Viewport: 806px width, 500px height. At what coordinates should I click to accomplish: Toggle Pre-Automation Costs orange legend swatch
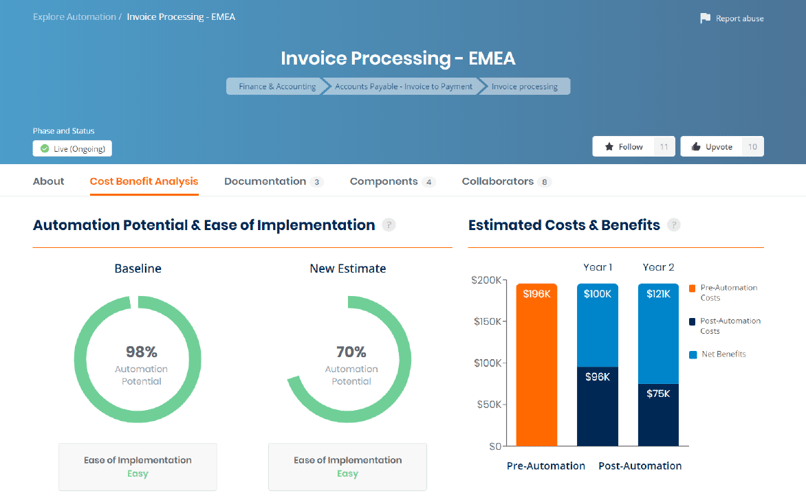(x=692, y=288)
